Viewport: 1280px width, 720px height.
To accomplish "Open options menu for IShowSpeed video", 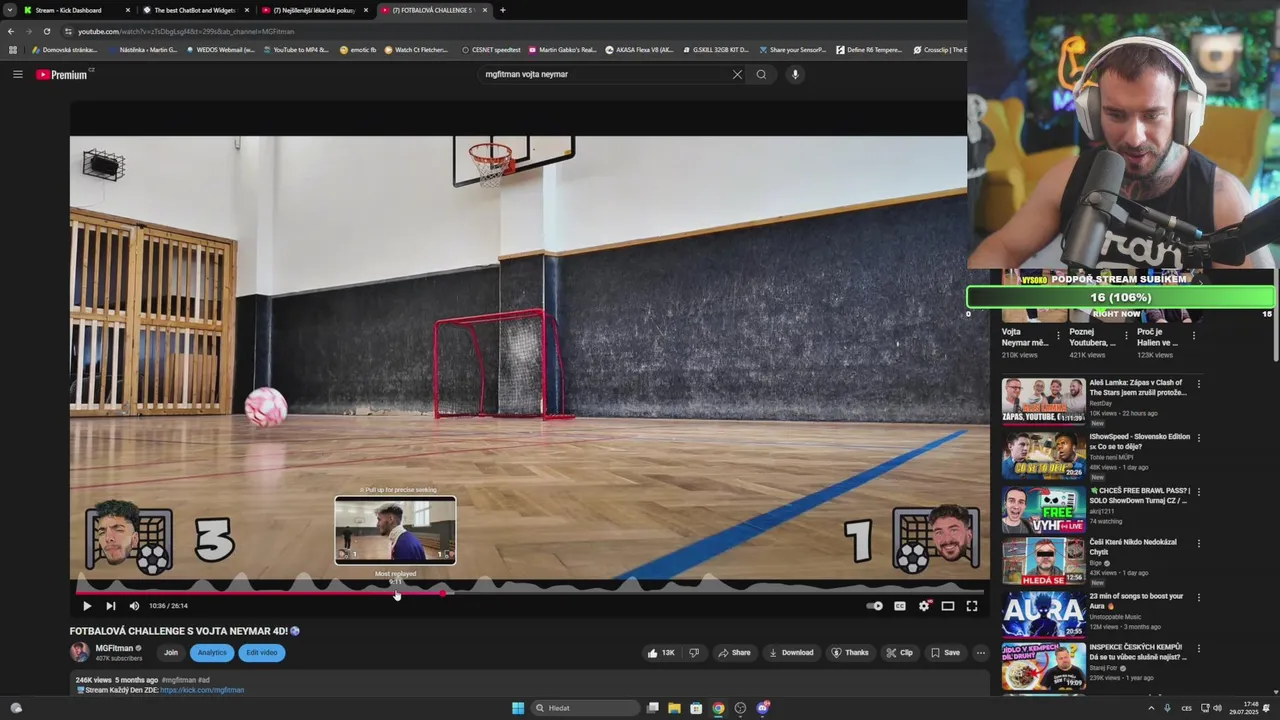I will [x=1198, y=437].
